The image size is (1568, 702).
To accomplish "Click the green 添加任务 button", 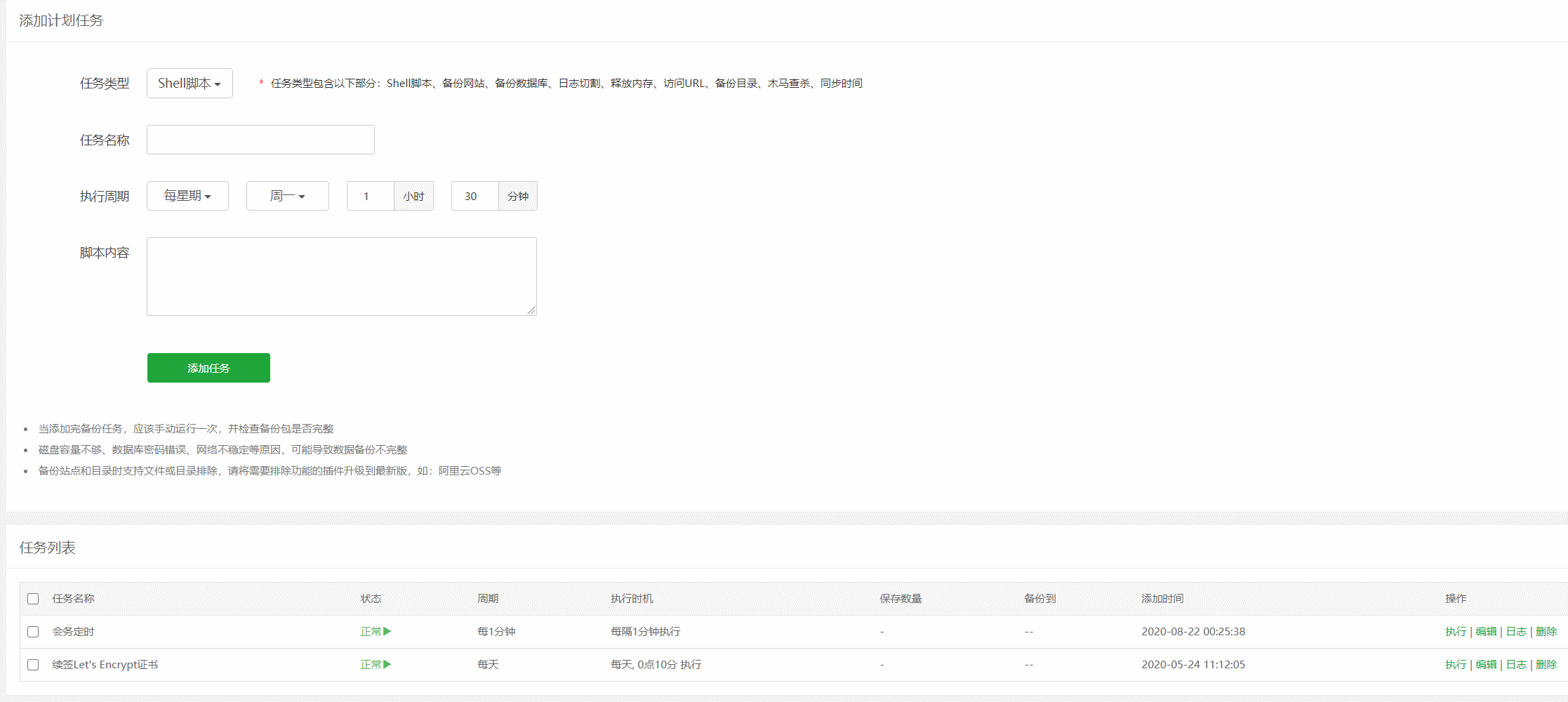I will click(208, 368).
